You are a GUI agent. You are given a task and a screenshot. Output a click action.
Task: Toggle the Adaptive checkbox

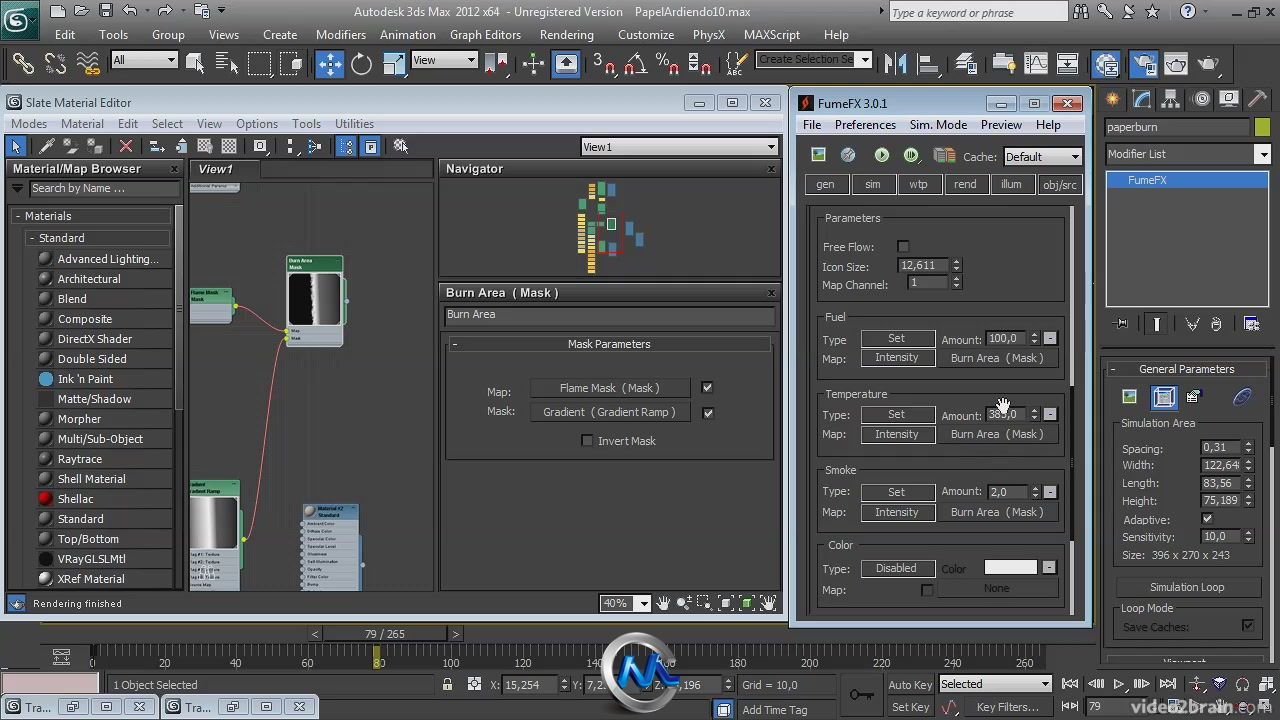(1207, 519)
